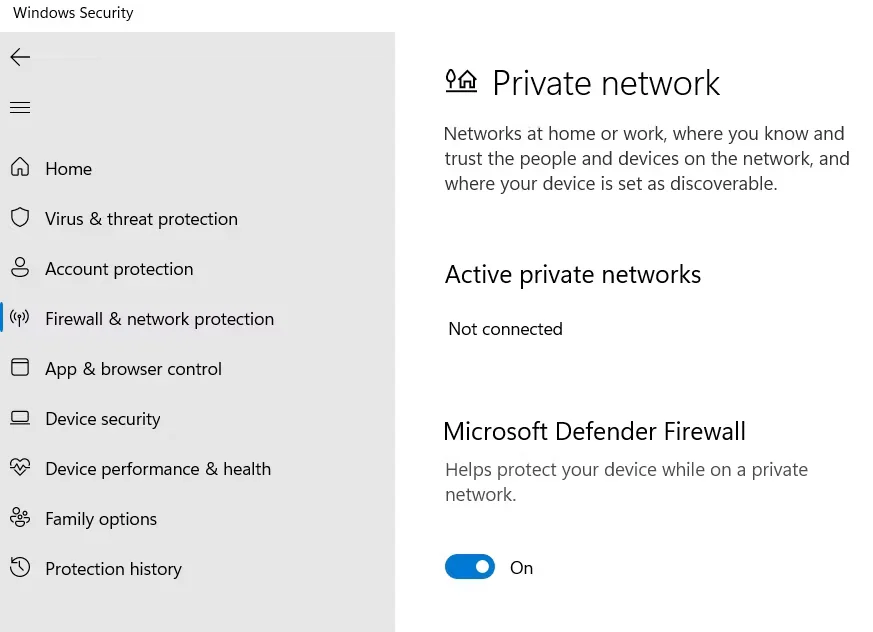873x632 pixels.
Task: Open Family options using the people icon
Action: tap(20, 518)
